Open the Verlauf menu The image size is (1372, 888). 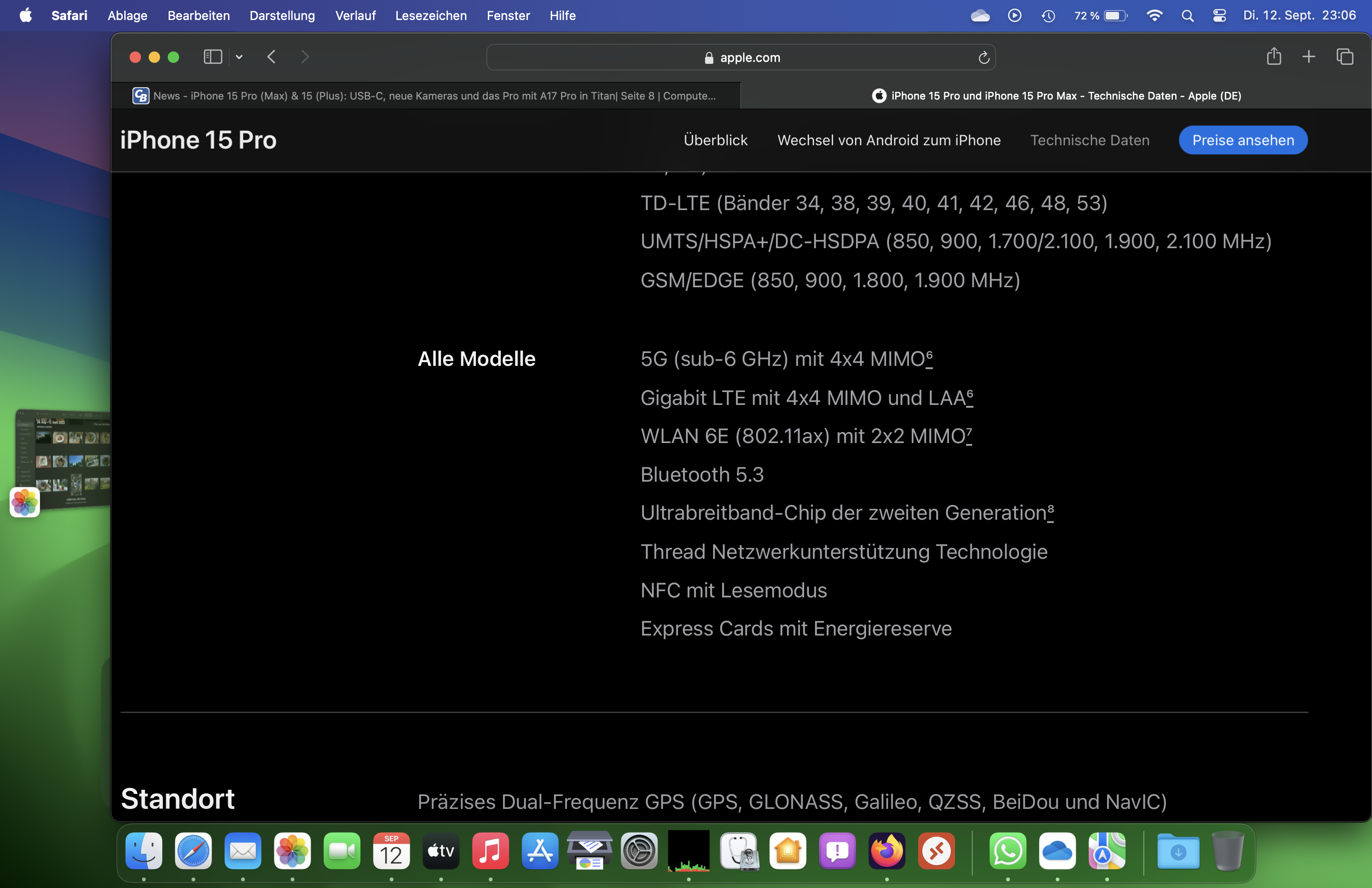click(355, 16)
